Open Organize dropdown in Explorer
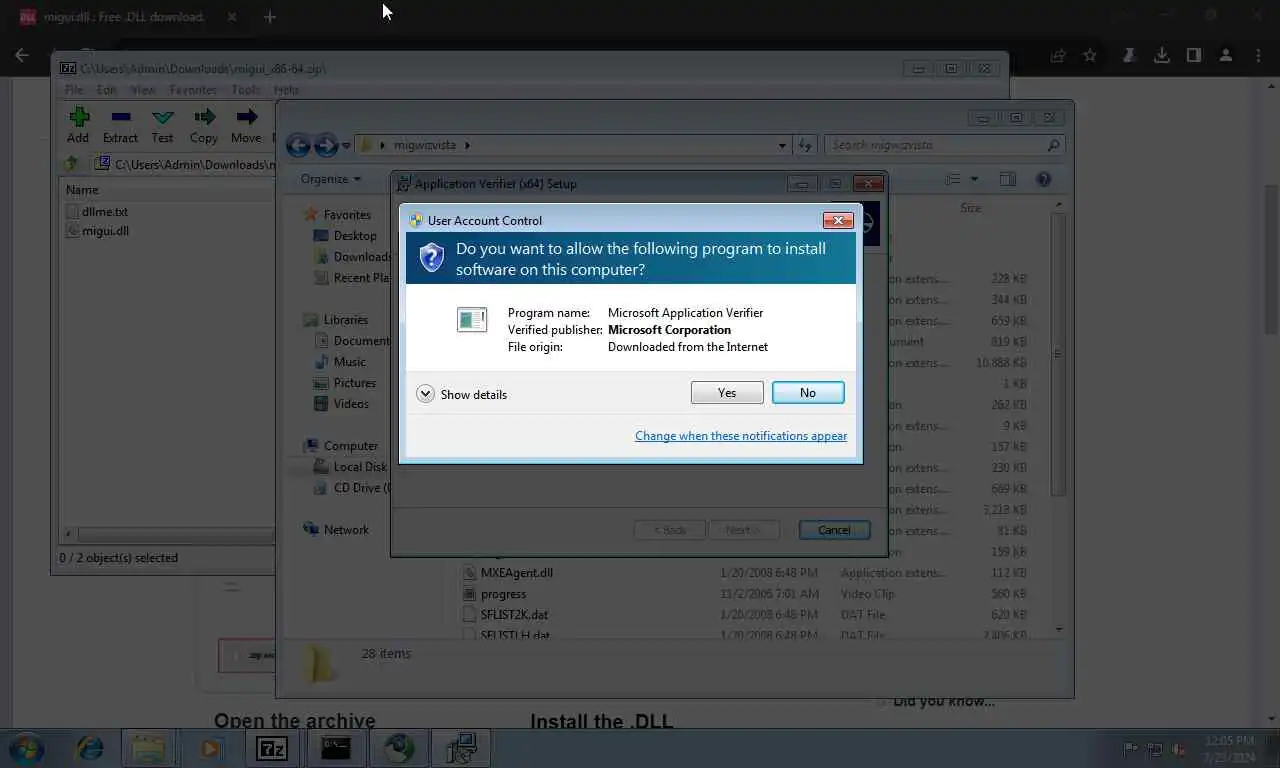 [331, 179]
